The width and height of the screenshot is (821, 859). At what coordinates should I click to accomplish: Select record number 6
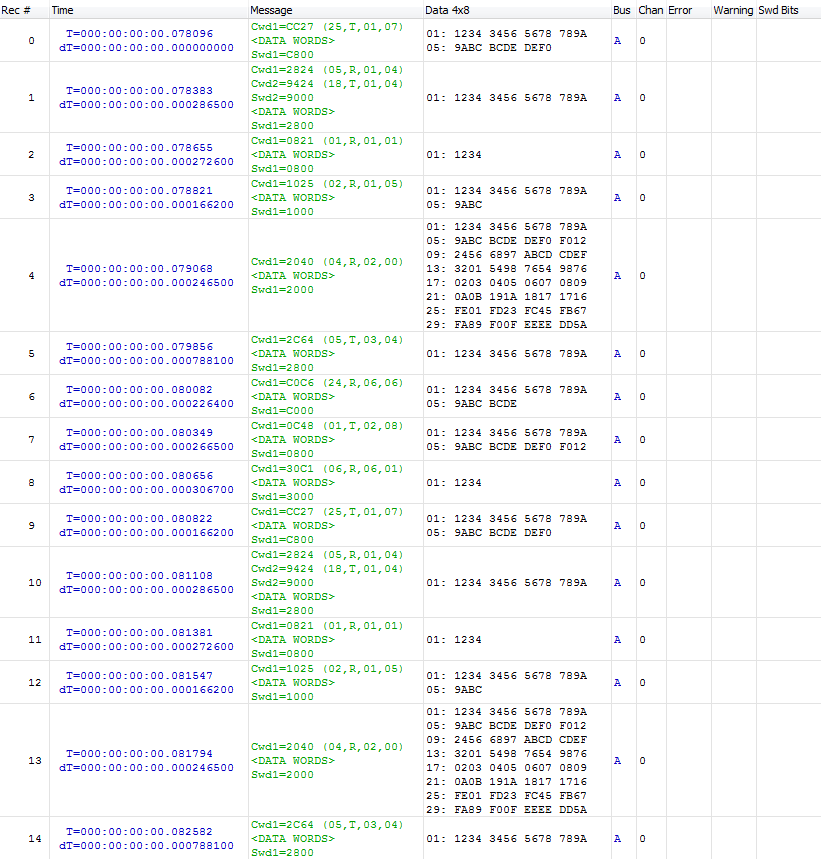(31, 397)
